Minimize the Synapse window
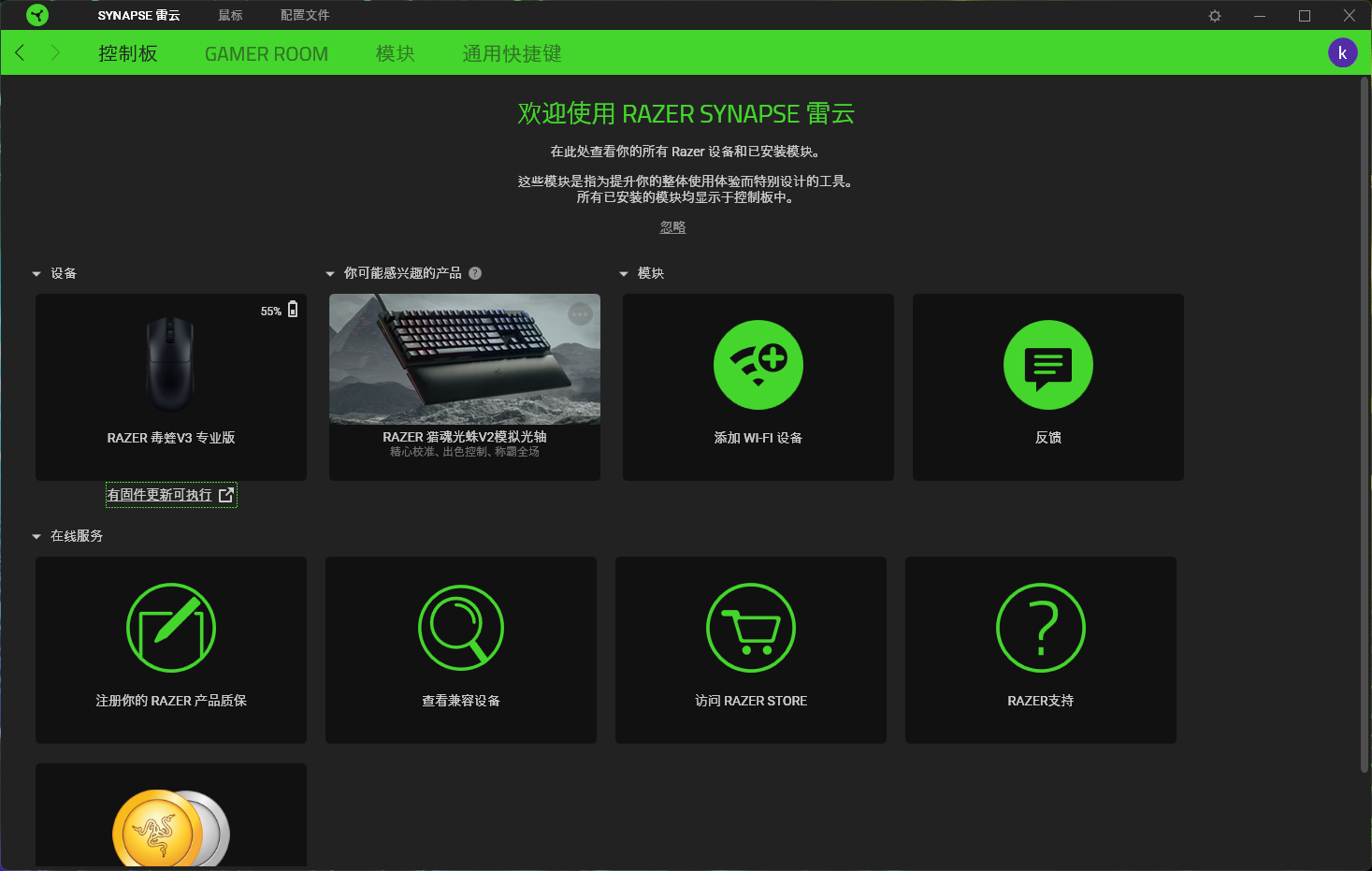The width and height of the screenshot is (1372, 871). pos(1260,16)
